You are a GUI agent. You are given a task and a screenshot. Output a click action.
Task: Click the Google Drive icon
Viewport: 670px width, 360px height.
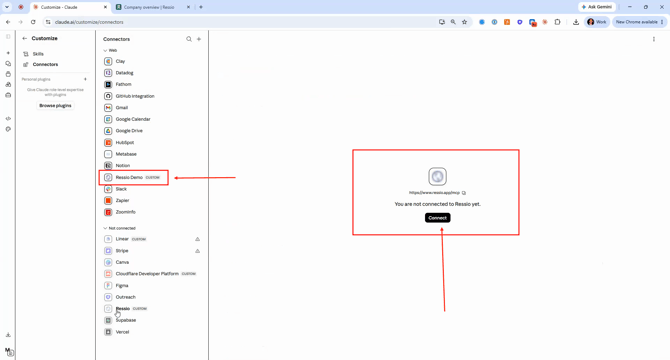pos(108,131)
